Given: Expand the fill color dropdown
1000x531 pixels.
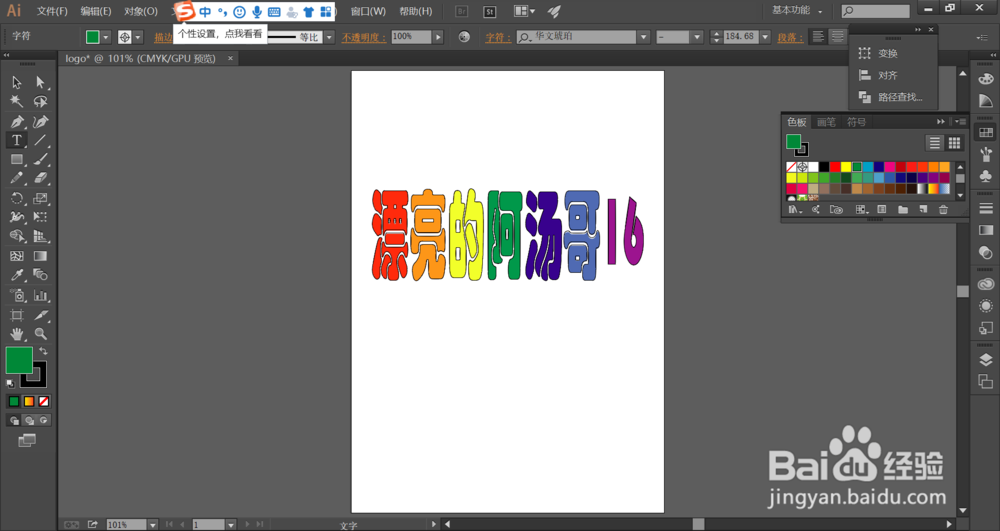Looking at the screenshot, I should [x=106, y=37].
